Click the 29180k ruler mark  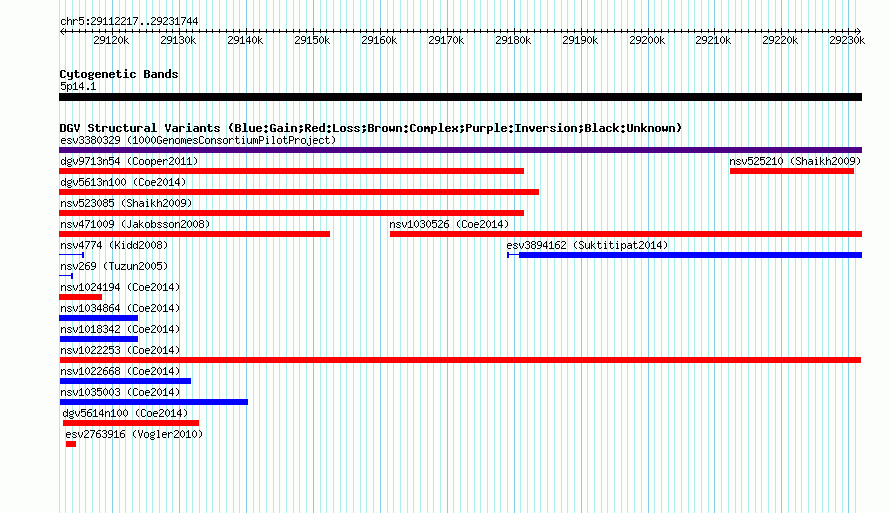click(x=513, y=40)
